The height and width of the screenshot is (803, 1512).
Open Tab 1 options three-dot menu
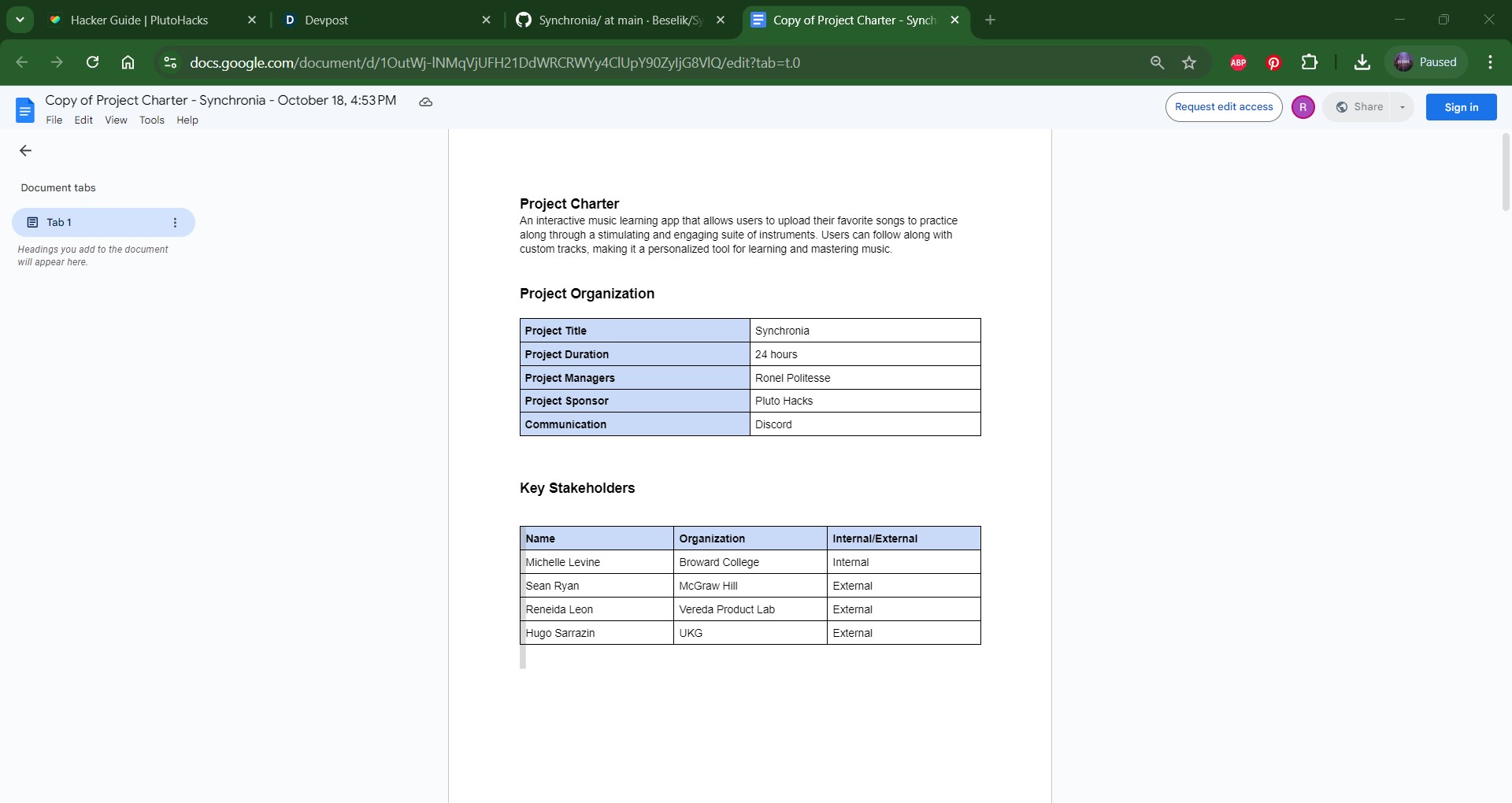click(x=175, y=223)
